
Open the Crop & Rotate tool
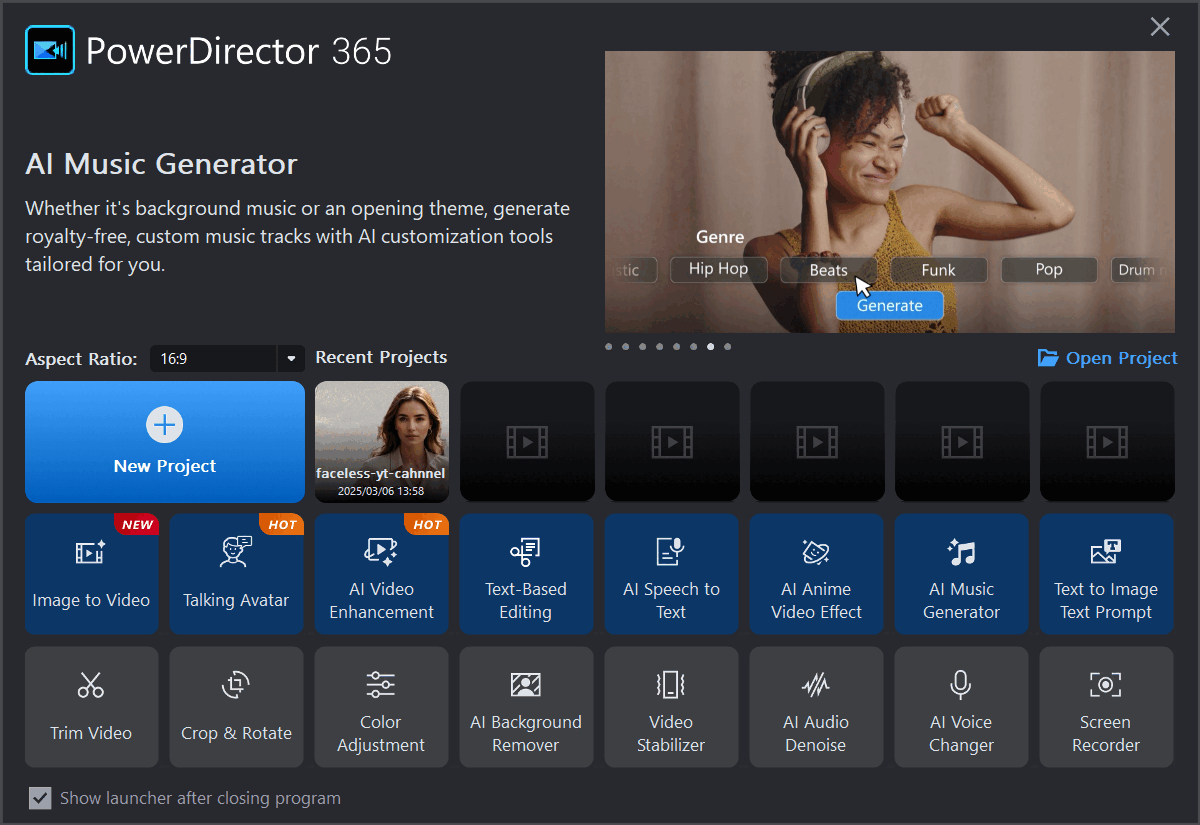tap(236, 707)
